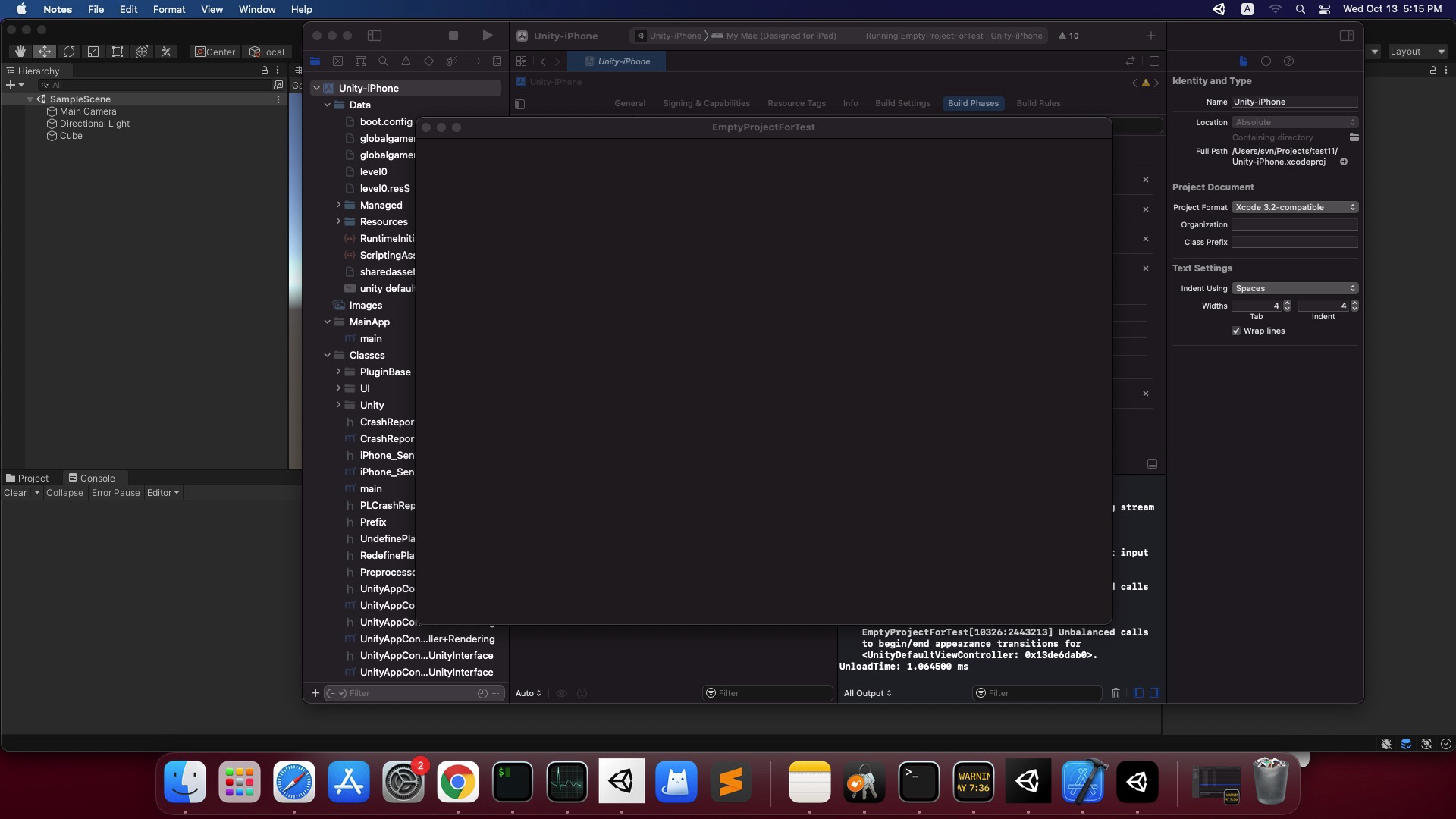Switch to the General tab
The image size is (1456, 819).
pyautogui.click(x=629, y=103)
